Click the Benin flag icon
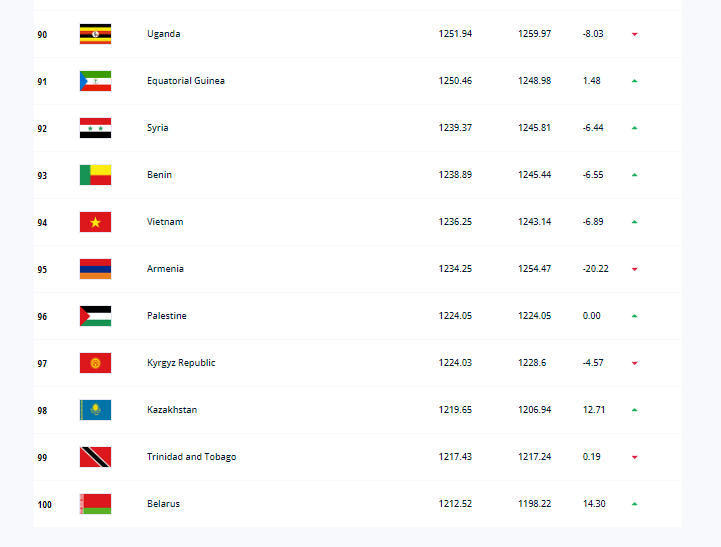The width and height of the screenshot is (721, 547). [95, 175]
